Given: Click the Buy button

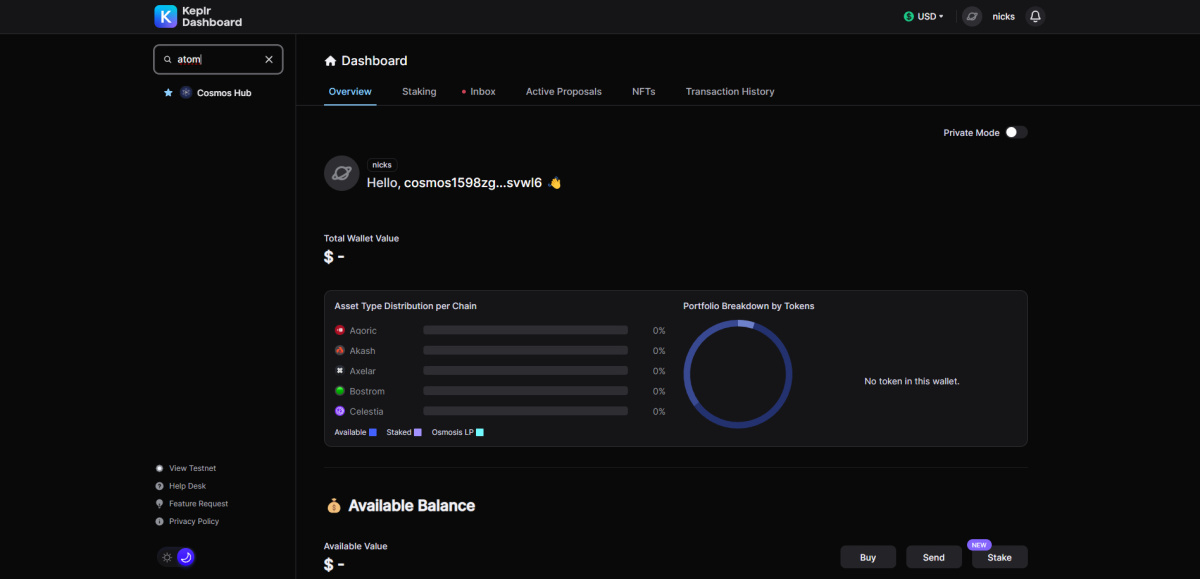Looking at the screenshot, I should click(868, 557).
